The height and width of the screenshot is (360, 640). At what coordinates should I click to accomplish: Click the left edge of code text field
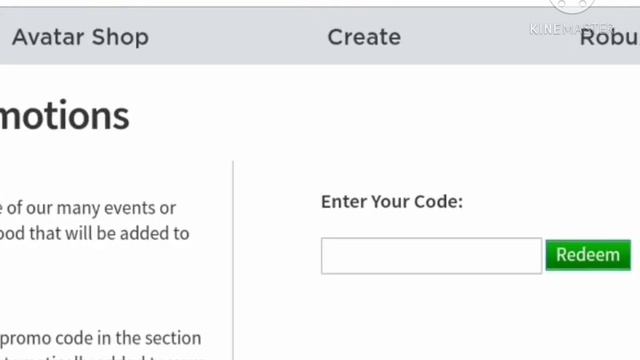point(326,256)
